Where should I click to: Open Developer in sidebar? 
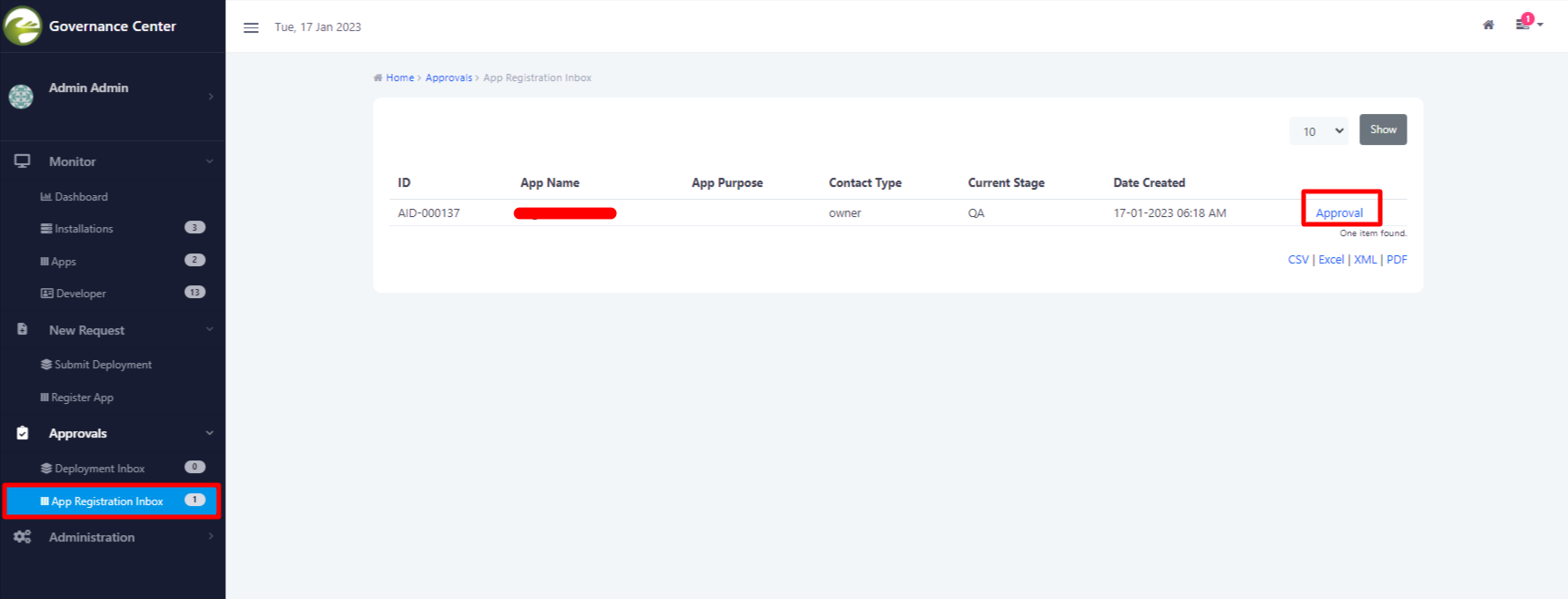[81, 294]
